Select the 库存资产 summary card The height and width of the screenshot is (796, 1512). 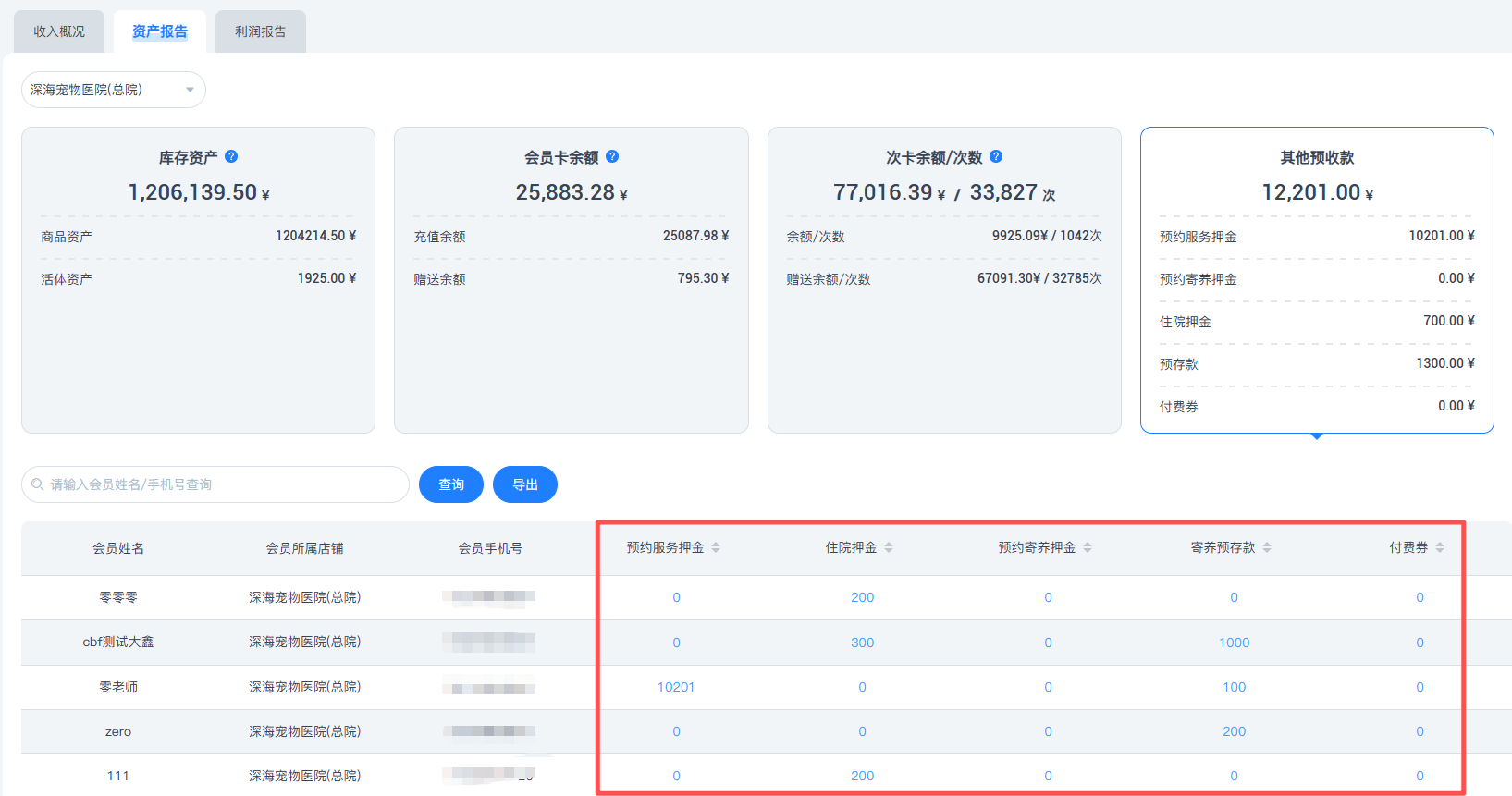tap(198, 279)
